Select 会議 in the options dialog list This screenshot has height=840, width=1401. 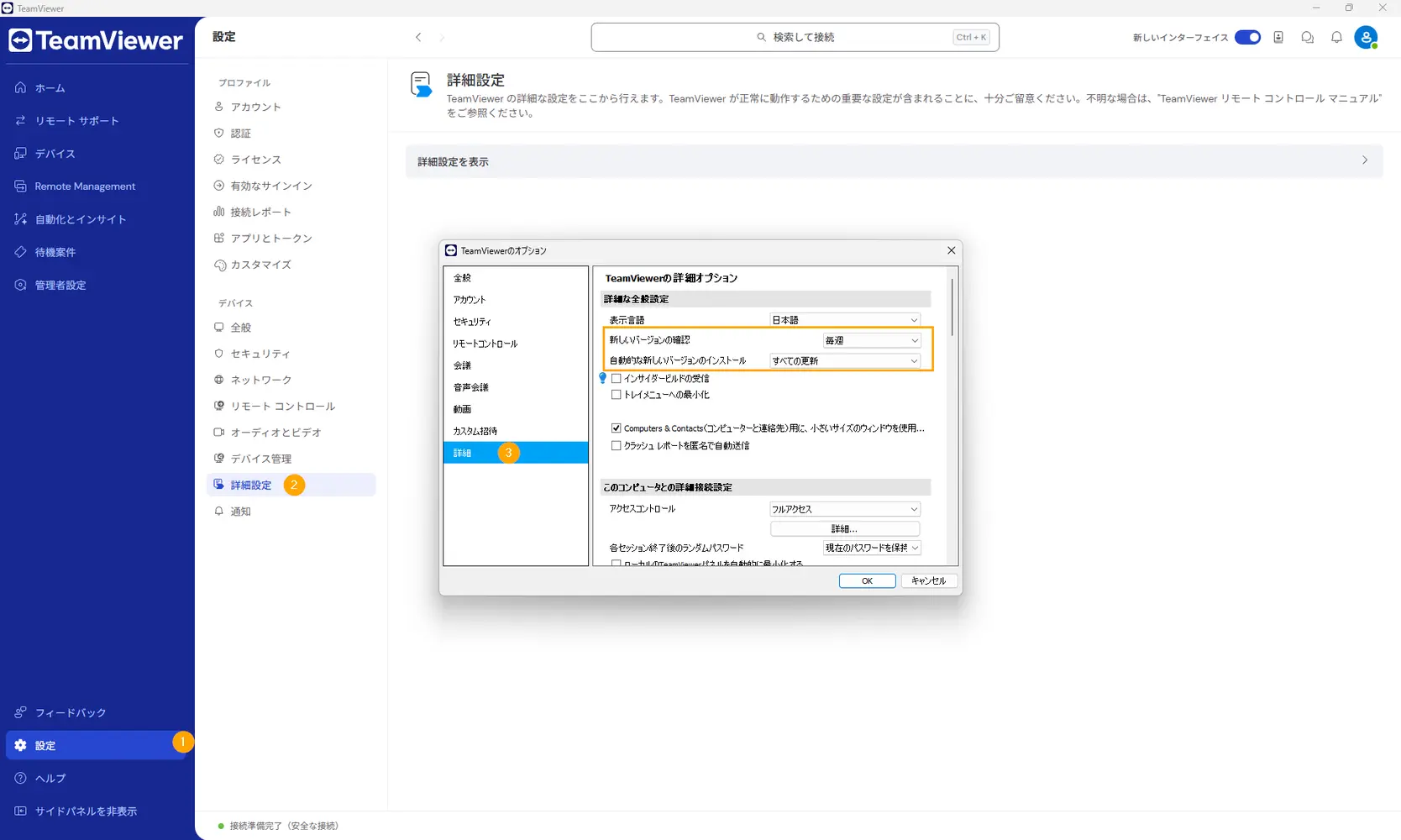[x=516, y=365]
